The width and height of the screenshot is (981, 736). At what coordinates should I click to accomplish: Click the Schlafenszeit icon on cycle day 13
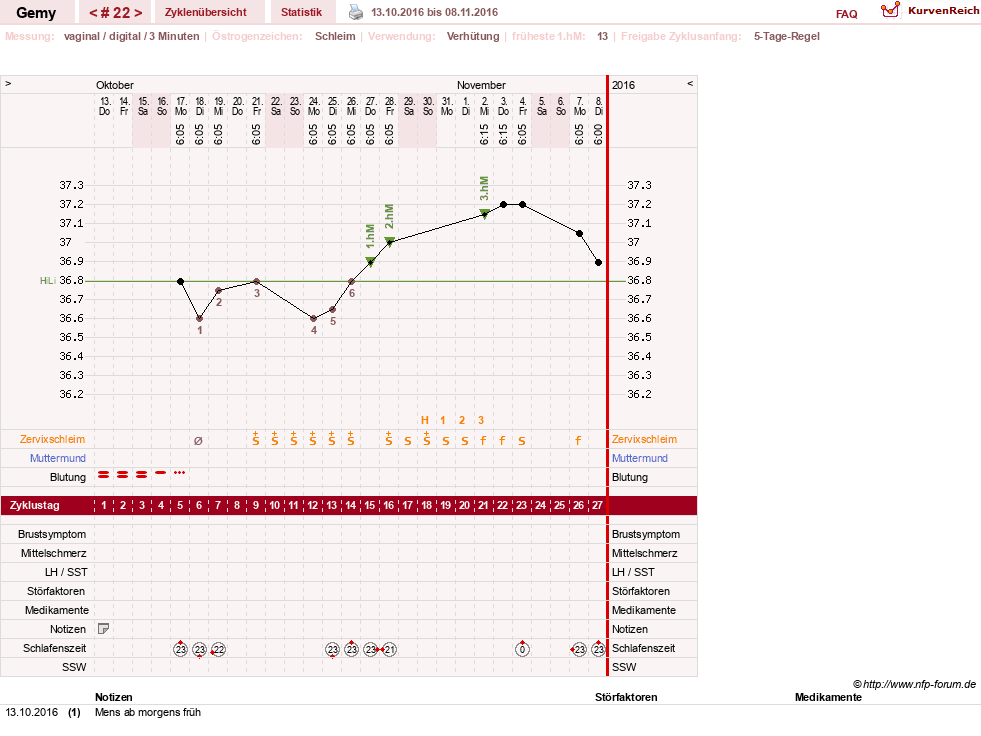pos(332,650)
